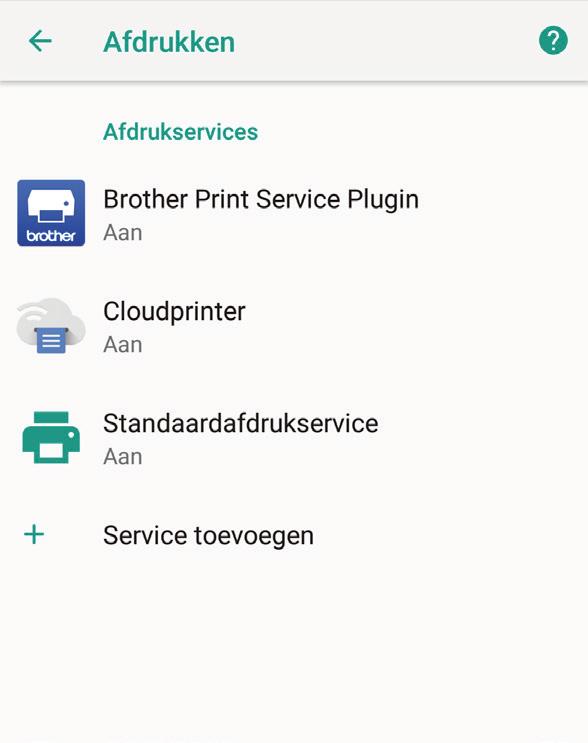
Task: Open the Cloudprinter service entry
Action: [294, 326]
